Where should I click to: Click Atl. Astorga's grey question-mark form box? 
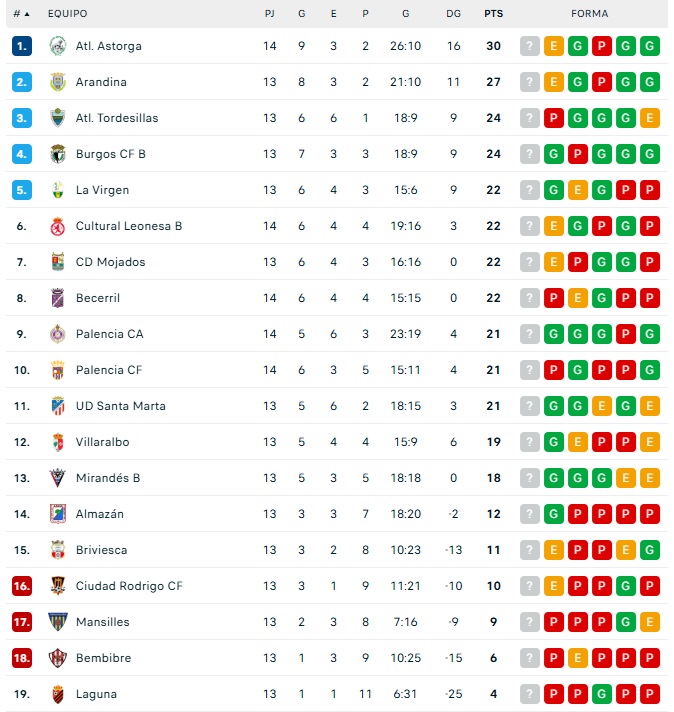(x=530, y=46)
